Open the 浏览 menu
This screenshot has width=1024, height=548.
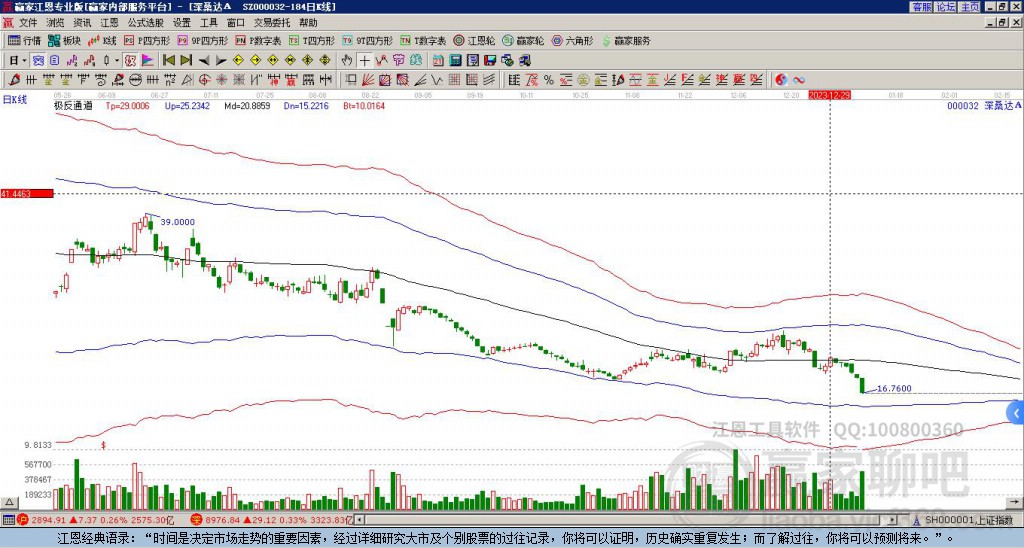click(x=56, y=23)
